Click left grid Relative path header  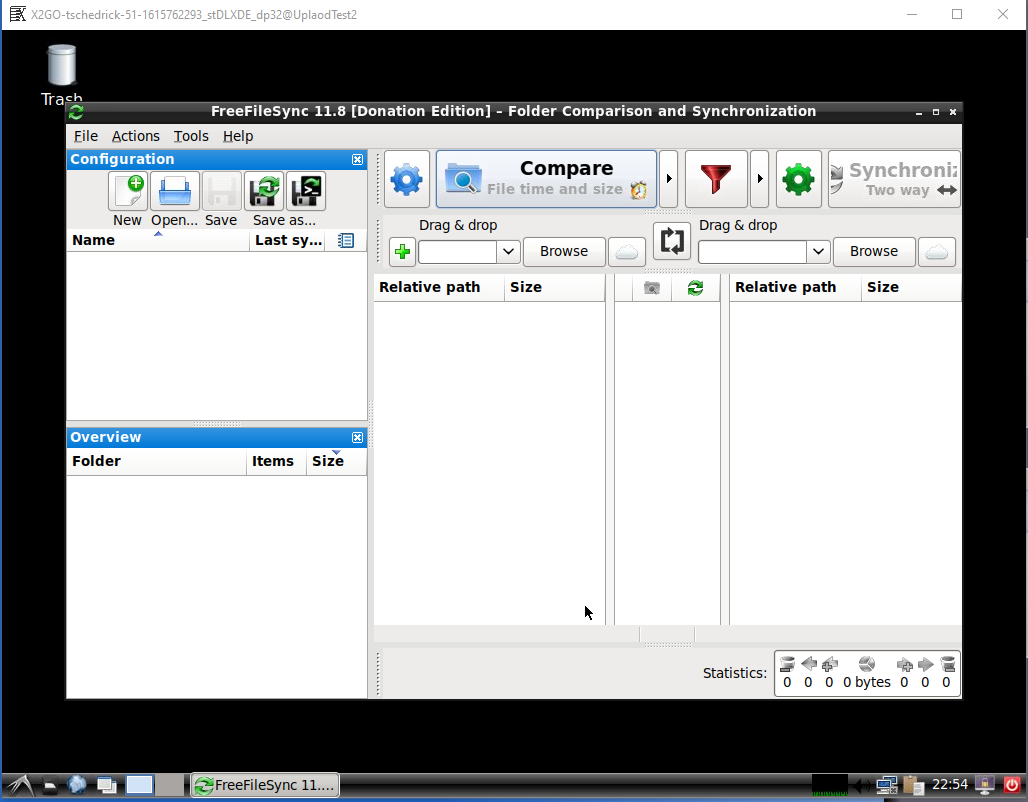439,288
